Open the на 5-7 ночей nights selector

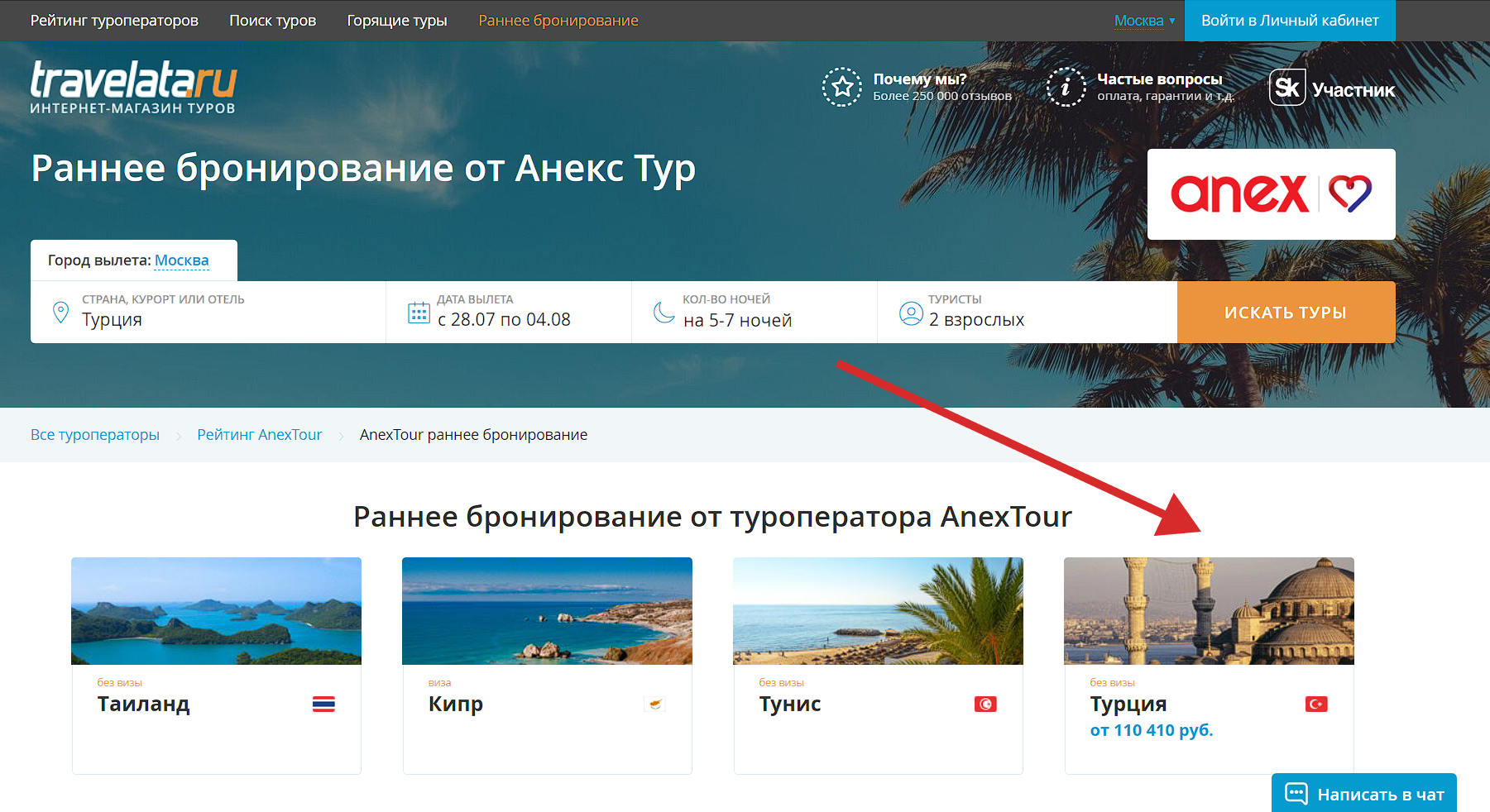[737, 320]
